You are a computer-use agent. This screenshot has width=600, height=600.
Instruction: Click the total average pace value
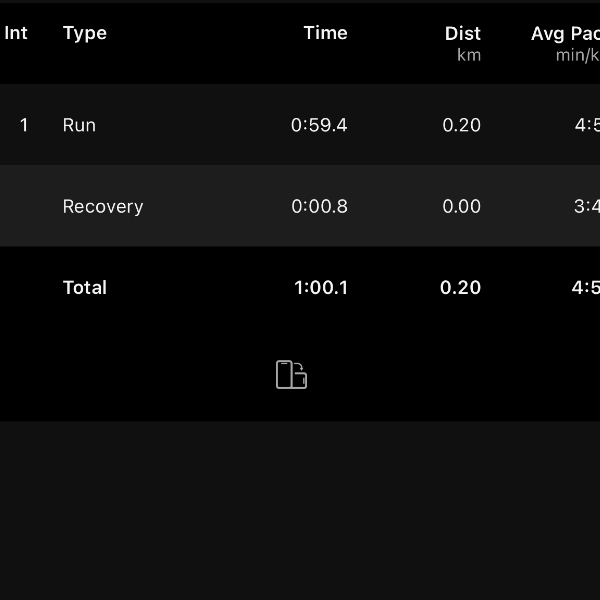pos(586,288)
